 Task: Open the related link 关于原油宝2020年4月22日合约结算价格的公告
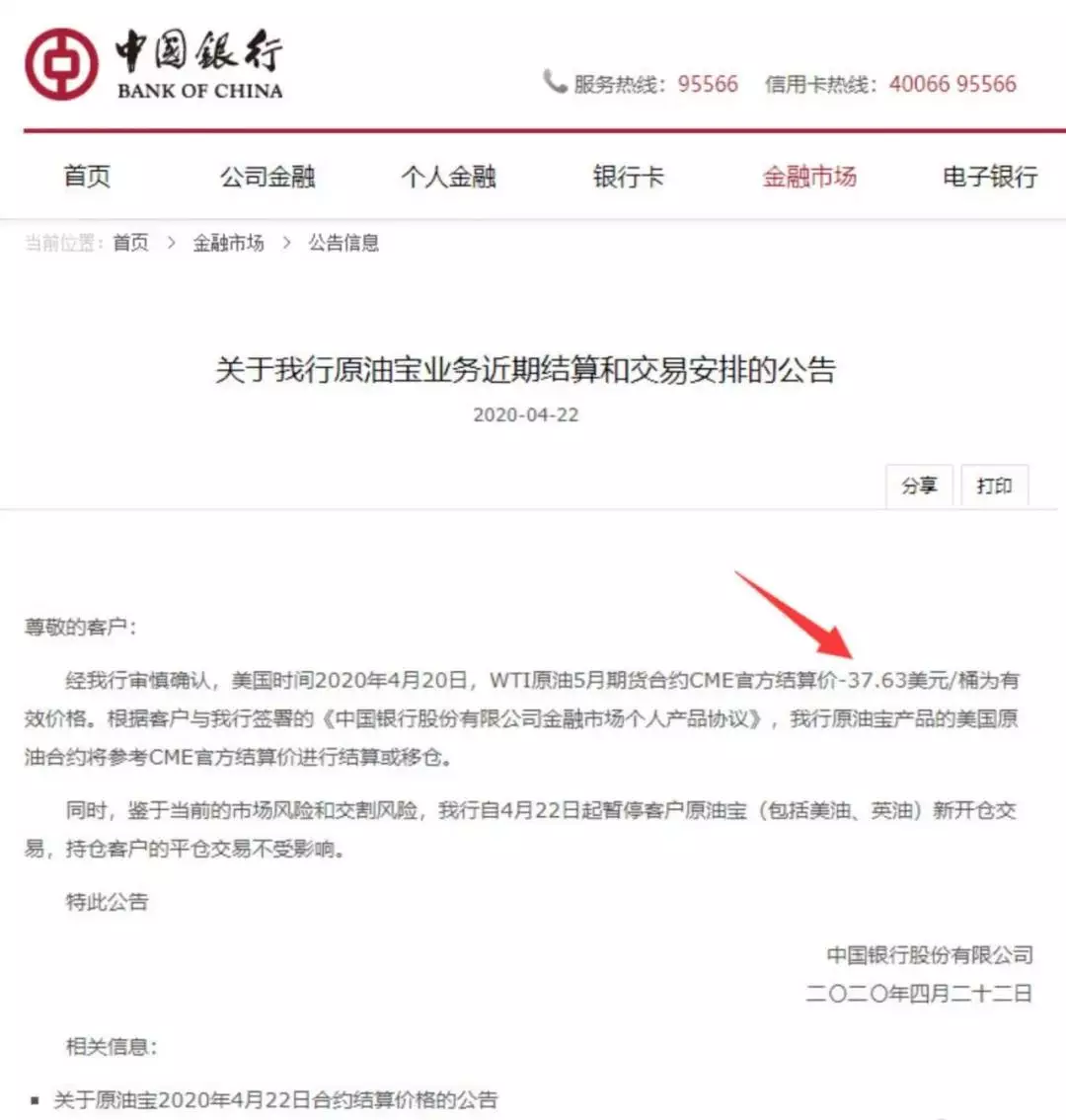pos(275,1099)
